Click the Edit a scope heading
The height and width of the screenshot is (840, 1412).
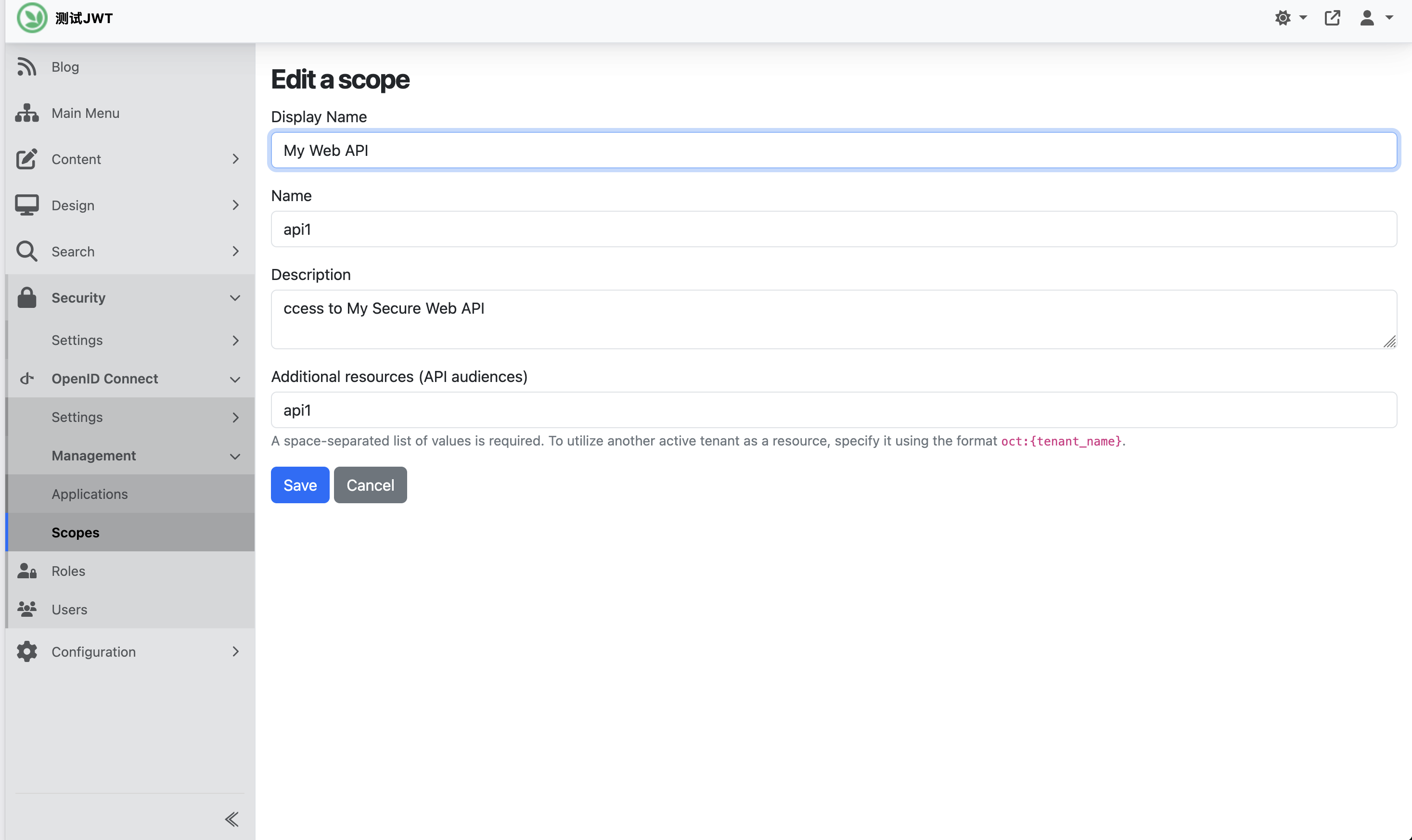340,79
